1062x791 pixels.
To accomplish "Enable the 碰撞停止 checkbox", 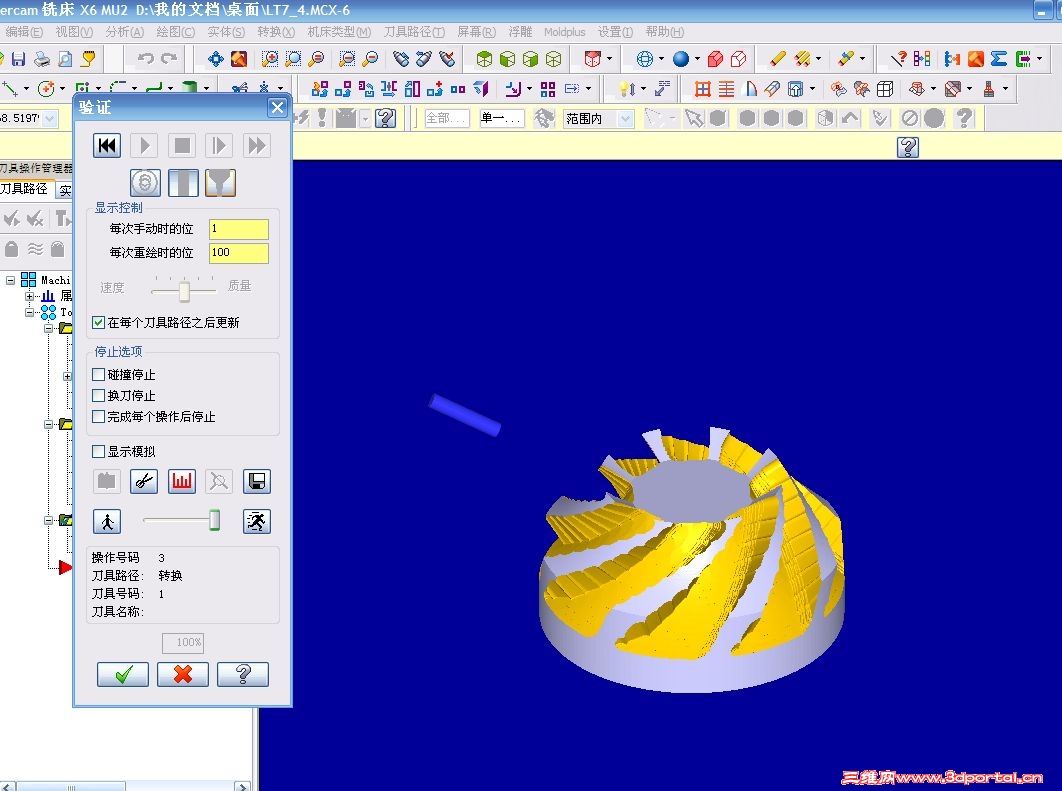I will point(99,375).
